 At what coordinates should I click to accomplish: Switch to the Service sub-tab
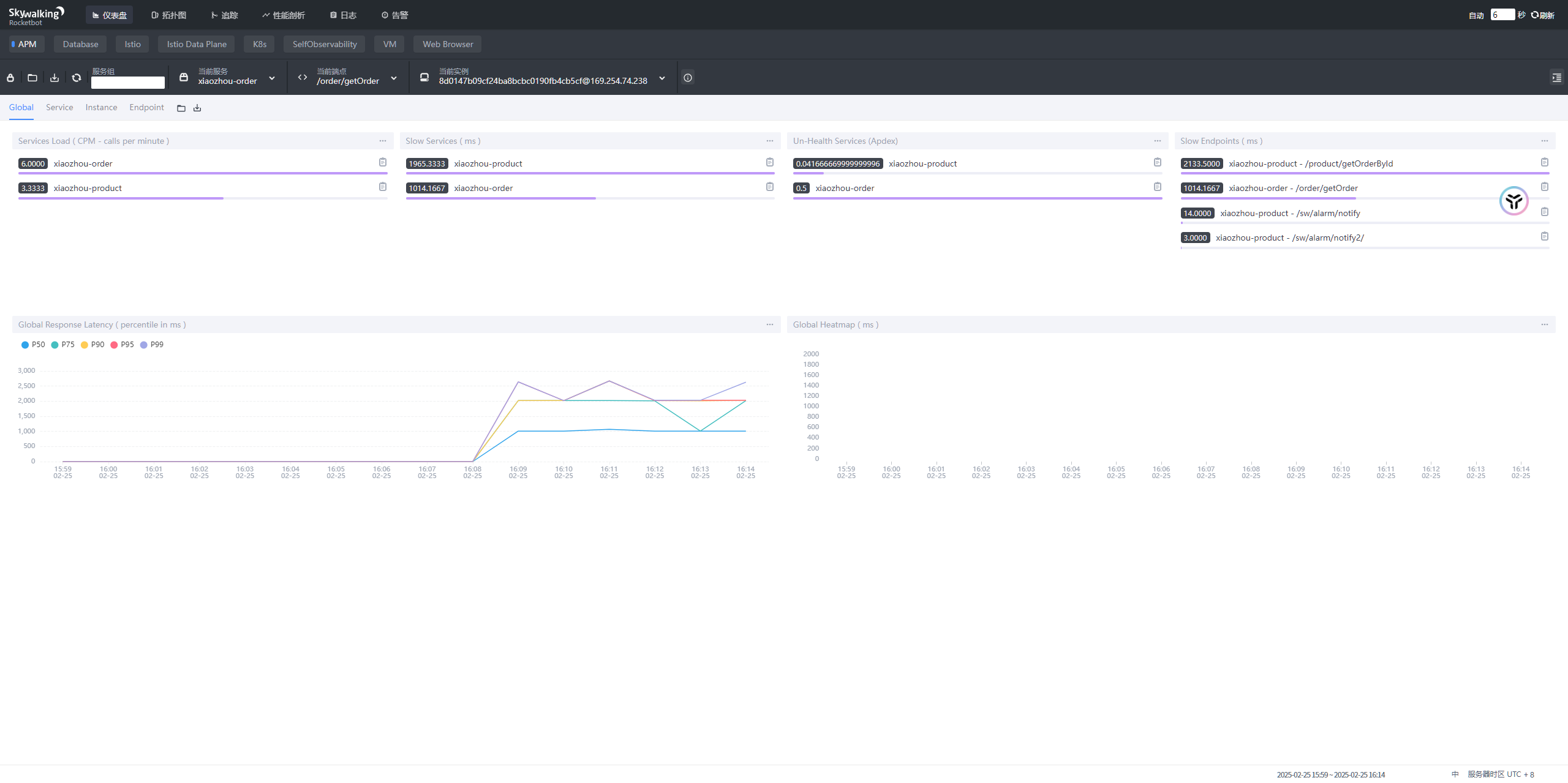(x=59, y=108)
